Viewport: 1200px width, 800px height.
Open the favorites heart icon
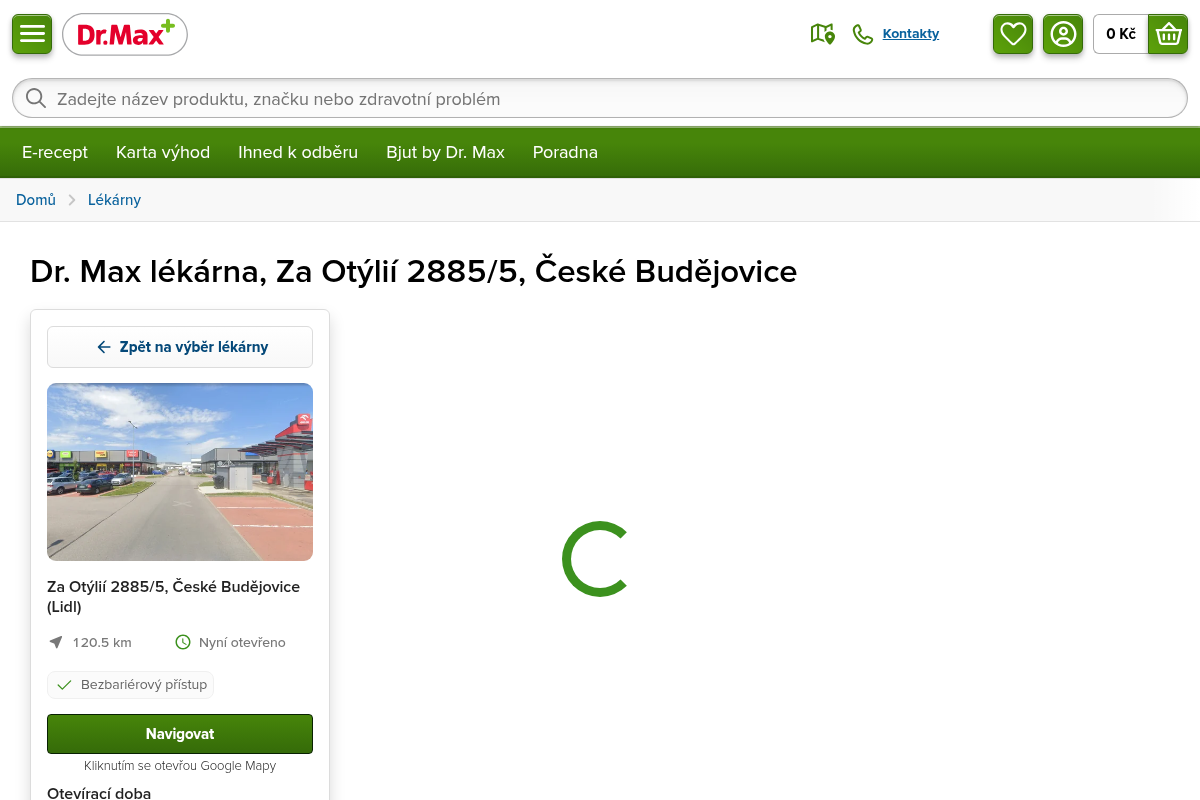pos(1013,34)
